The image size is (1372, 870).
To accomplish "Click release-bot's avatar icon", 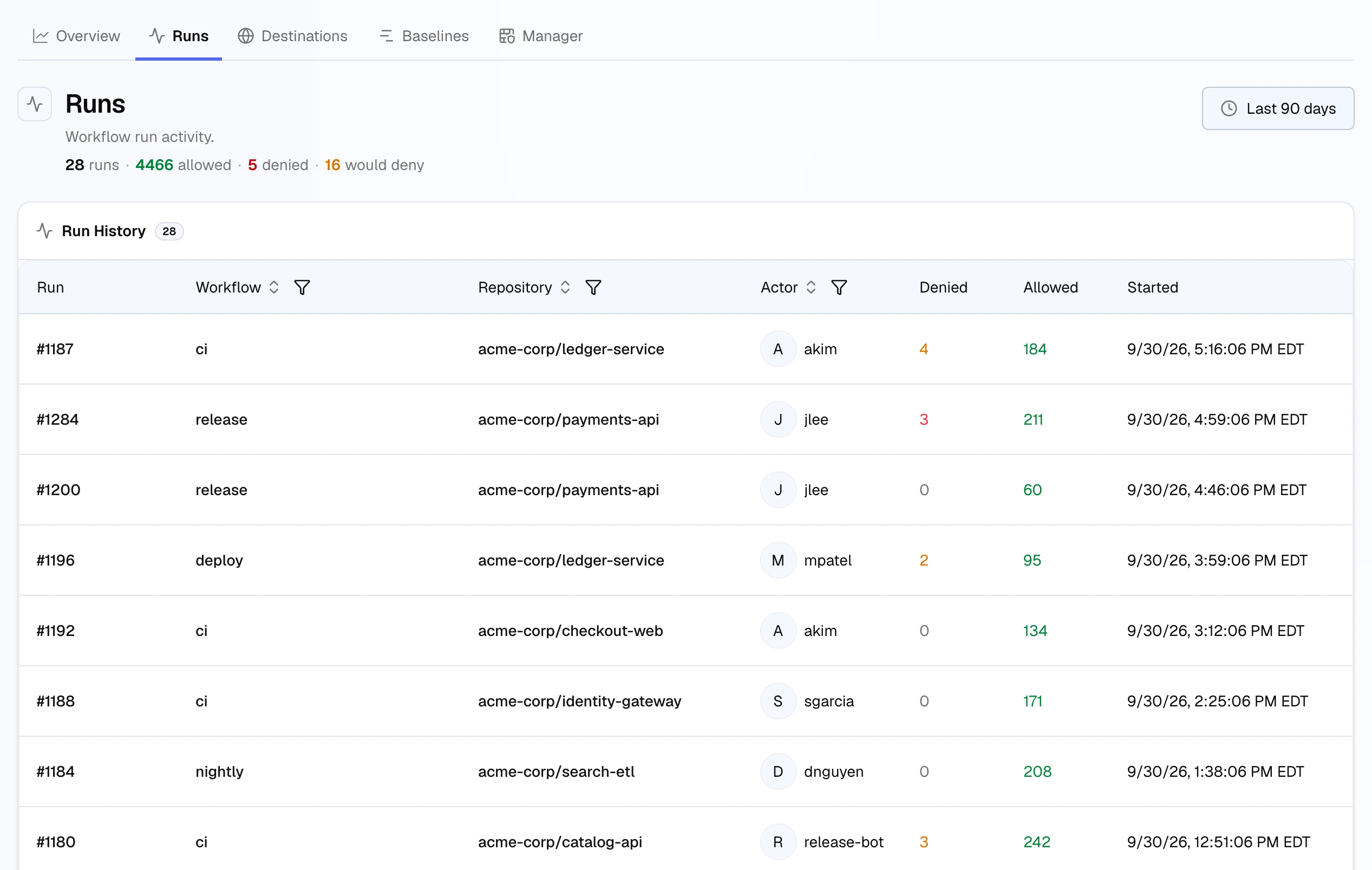I will pyautogui.click(x=778, y=842).
